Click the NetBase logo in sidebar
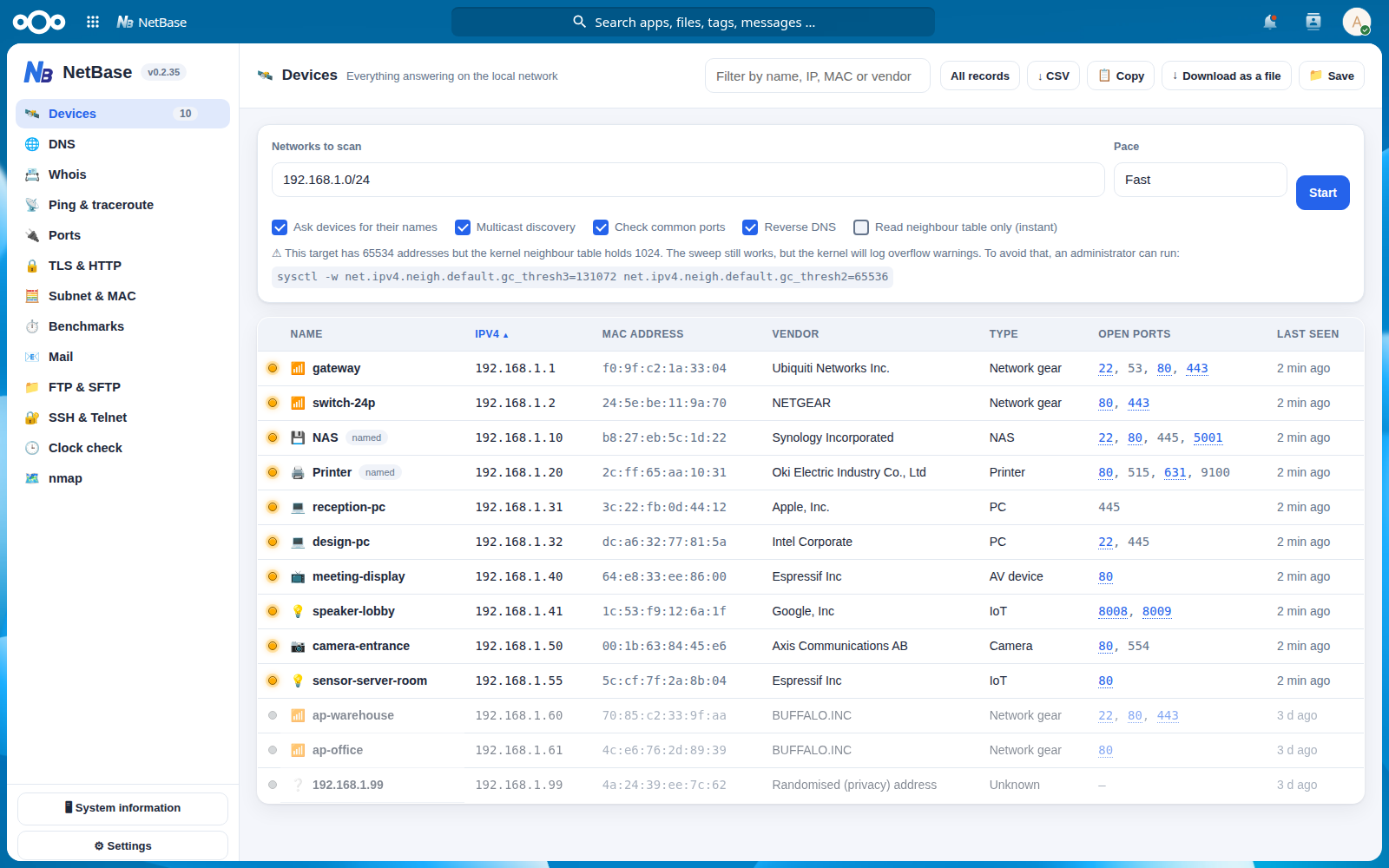Image resolution: width=1389 pixels, height=868 pixels. click(38, 72)
